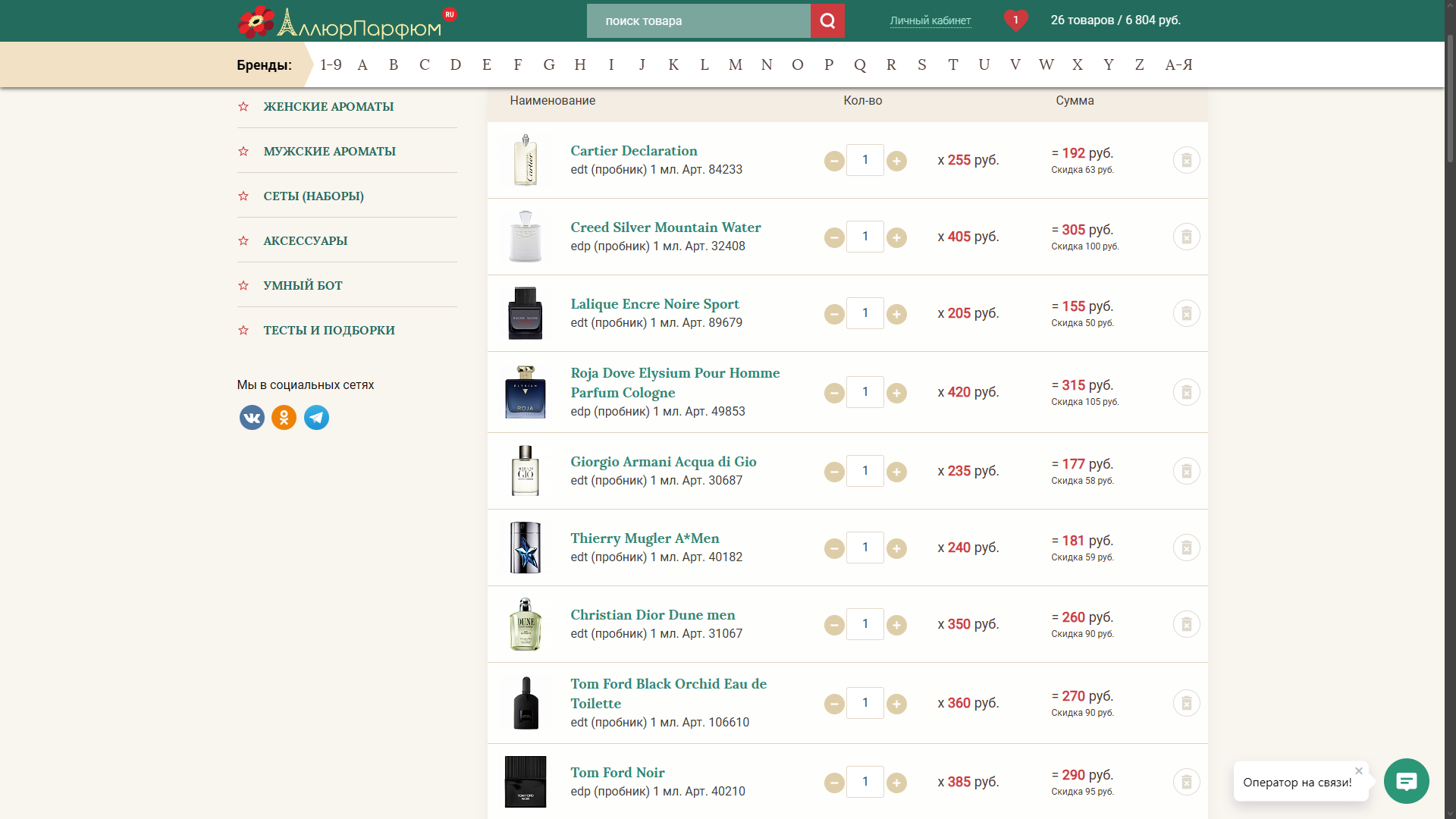The width and height of the screenshot is (1456, 819).
Task: Decrease Giorgio Armani Acqua di Gio quantity
Action: 834,472
